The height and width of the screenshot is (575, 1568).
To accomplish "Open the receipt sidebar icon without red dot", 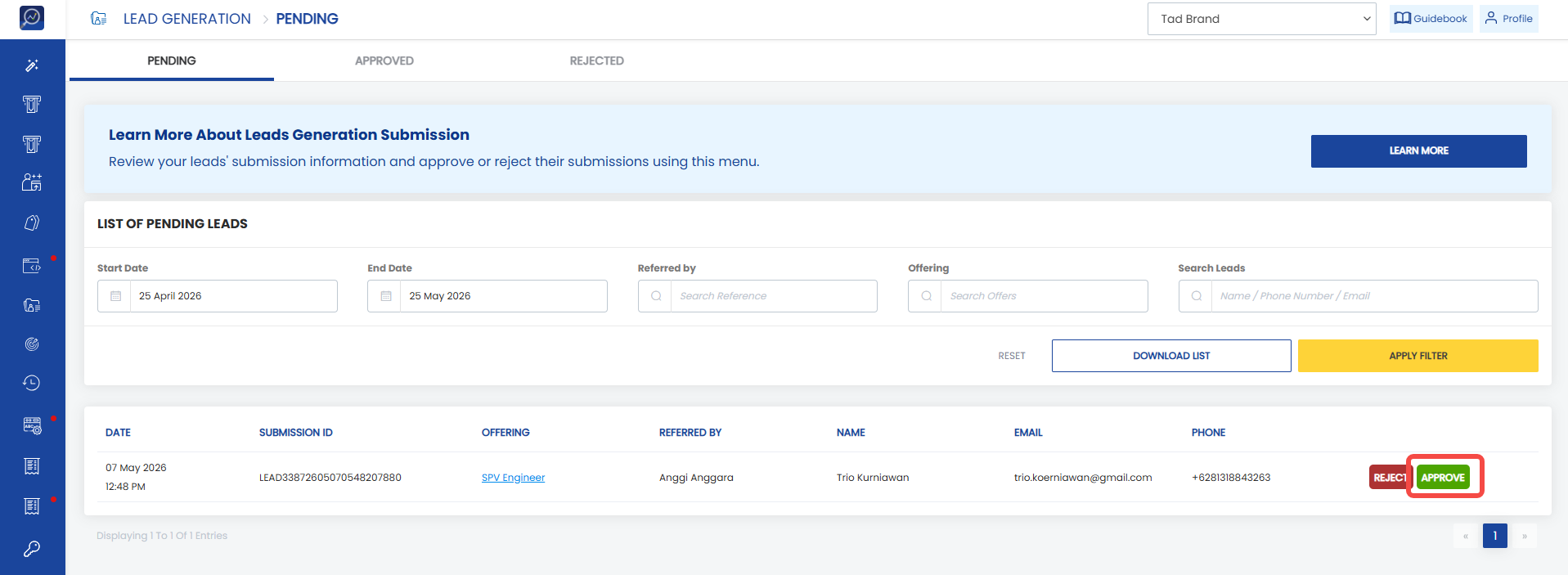I will [x=32, y=466].
